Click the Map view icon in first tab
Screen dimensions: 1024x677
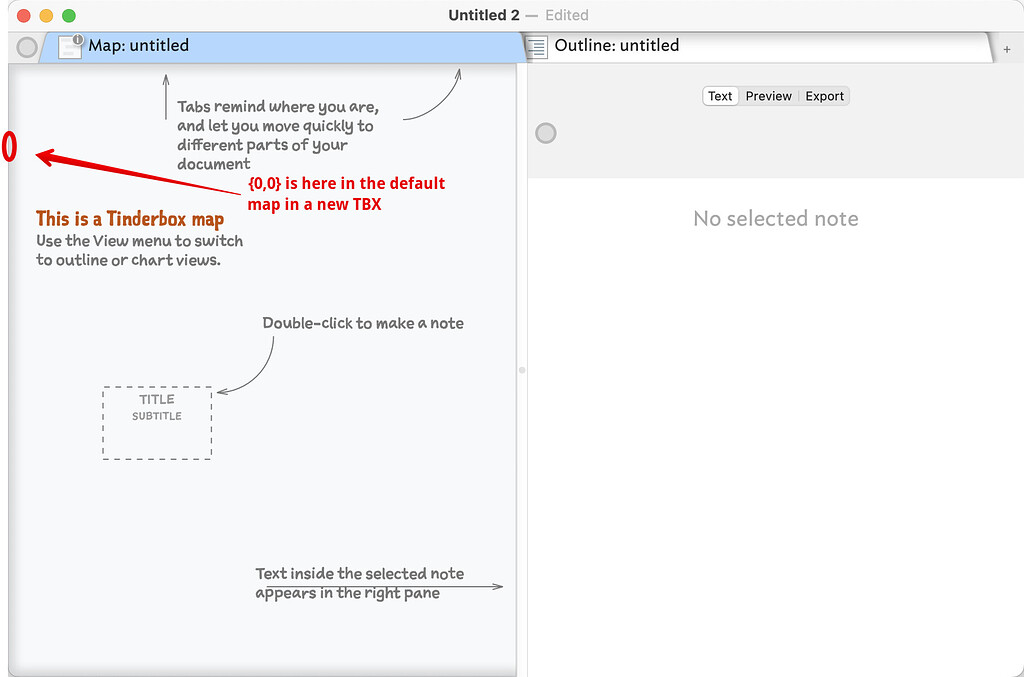(70, 47)
